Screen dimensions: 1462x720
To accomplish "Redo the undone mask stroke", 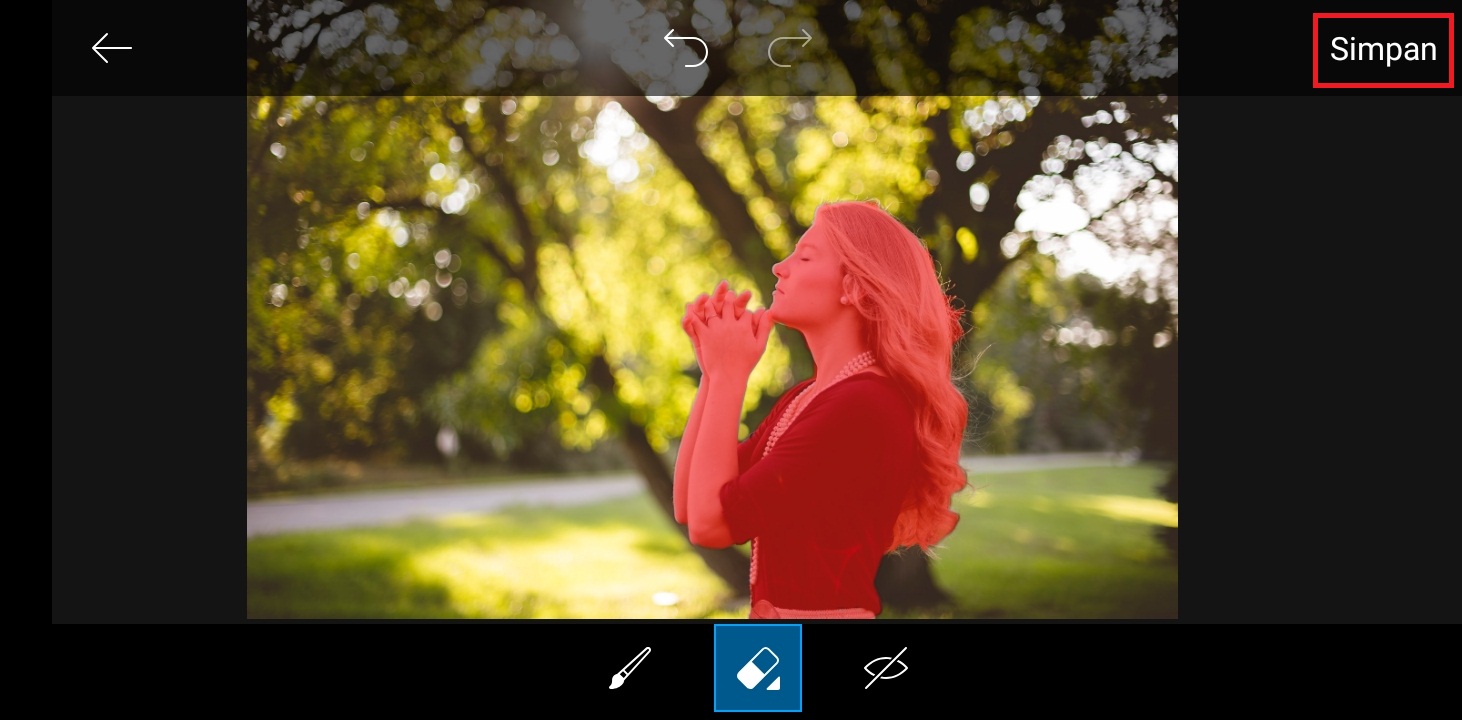I will [789, 48].
